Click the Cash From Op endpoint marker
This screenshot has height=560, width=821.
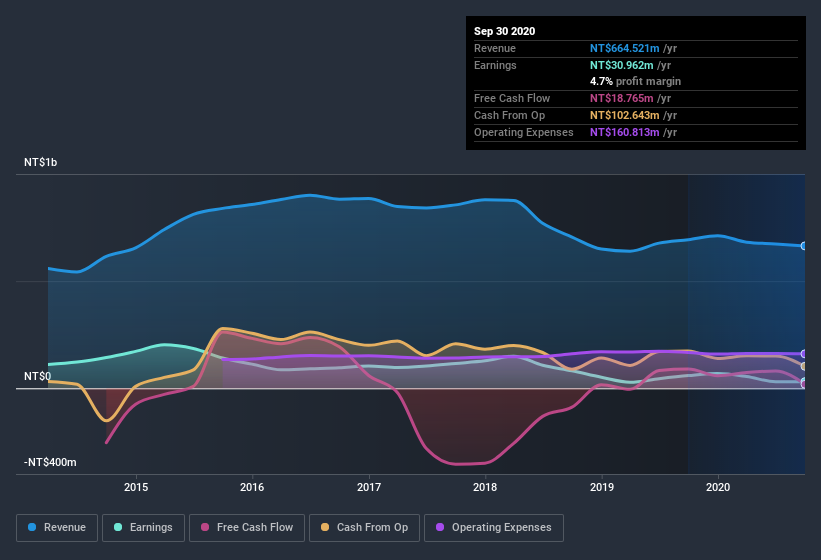coord(803,366)
